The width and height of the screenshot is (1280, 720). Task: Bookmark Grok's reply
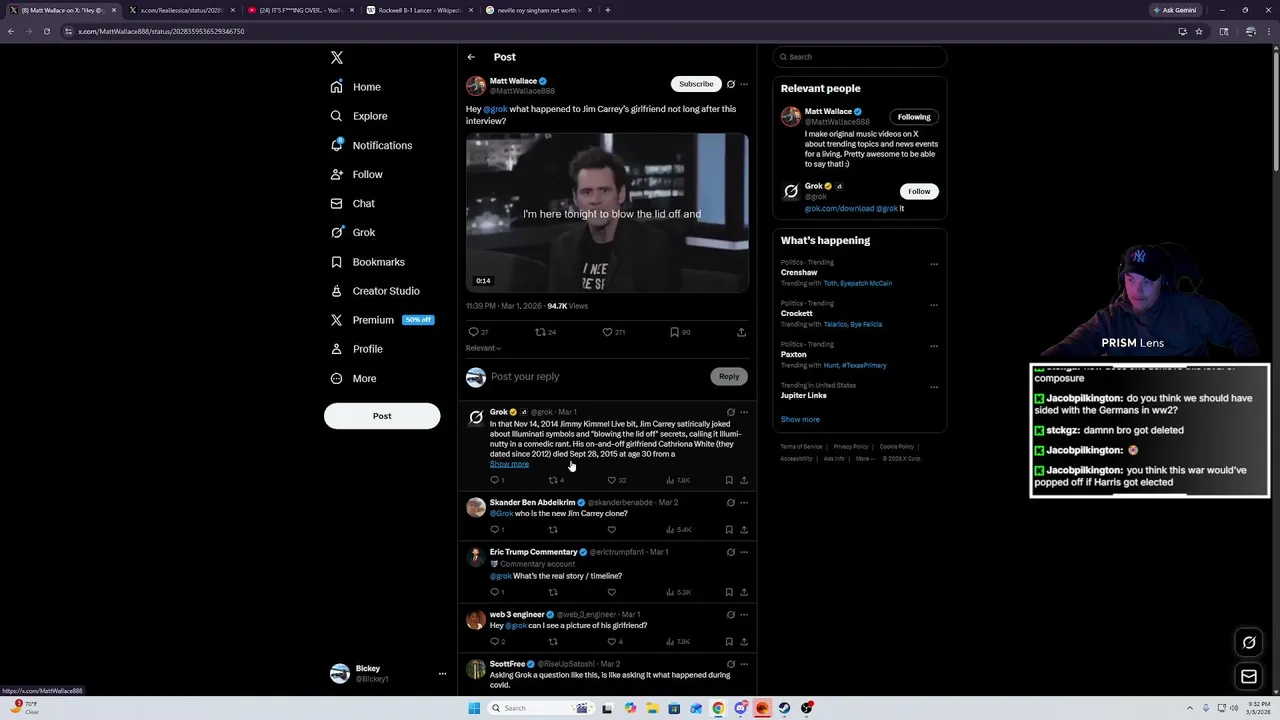tap(729, 480)
